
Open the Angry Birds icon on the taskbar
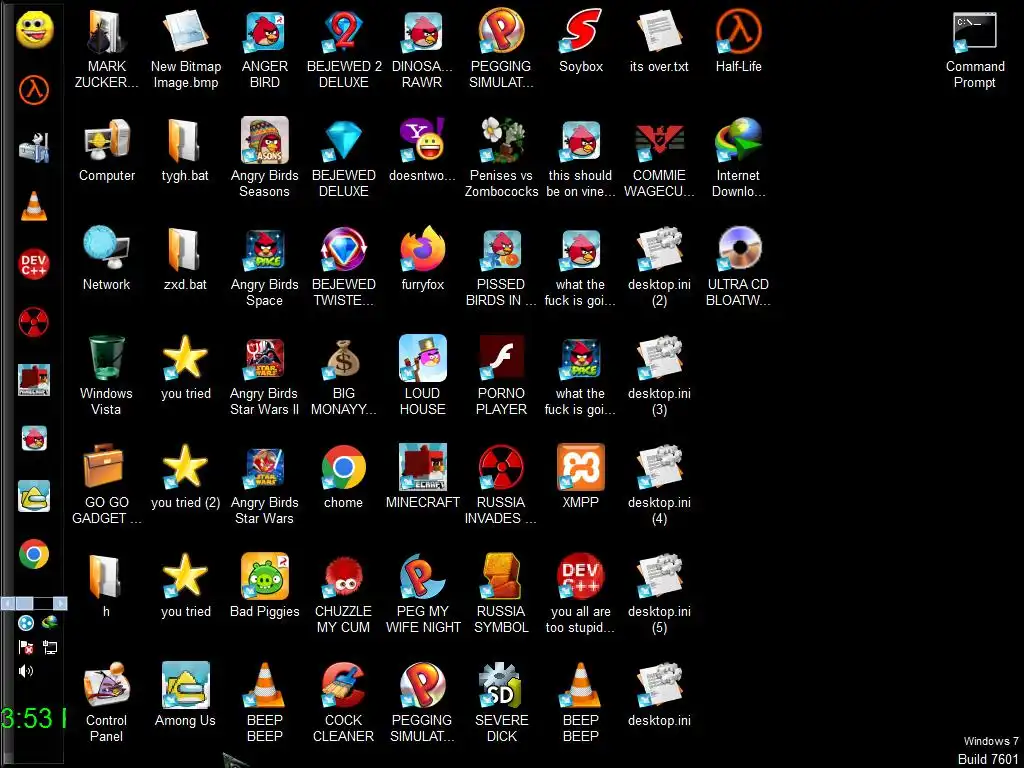coord(34,438)
